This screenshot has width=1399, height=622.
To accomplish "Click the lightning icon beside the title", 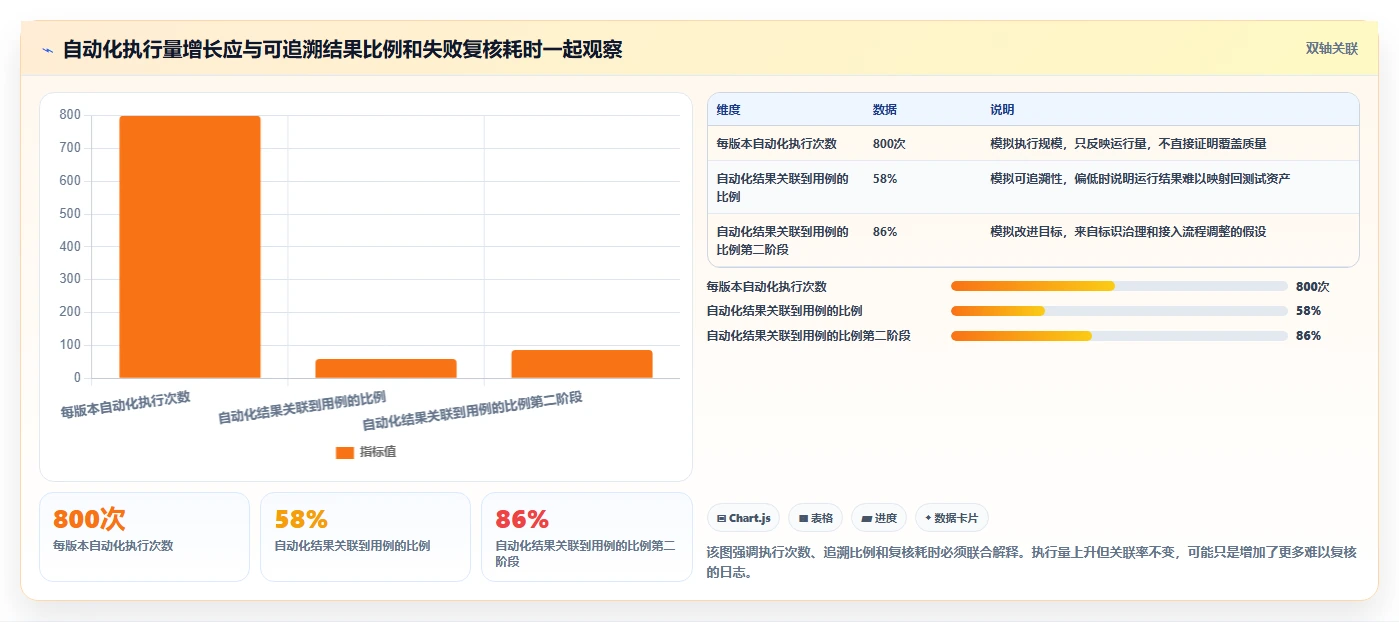I will 47,50.
